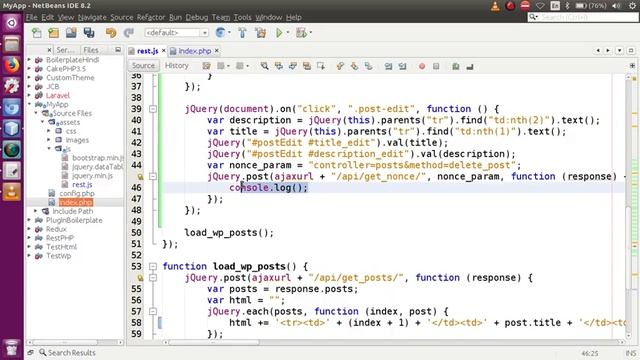Click the Shift Line Left icon

(x=388, y=66)
